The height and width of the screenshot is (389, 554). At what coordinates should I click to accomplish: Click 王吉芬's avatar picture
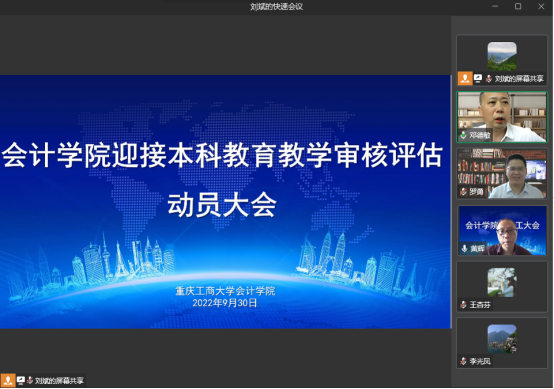(502, 282)
